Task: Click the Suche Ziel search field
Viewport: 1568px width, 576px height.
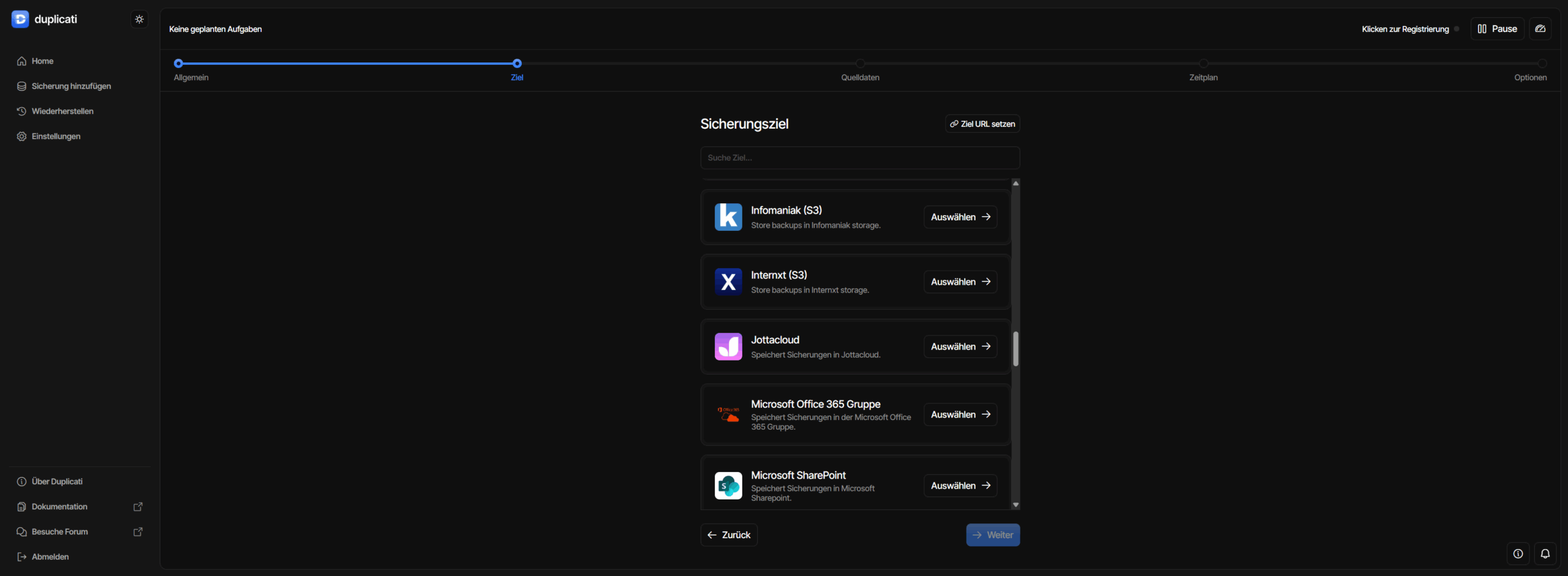Action: click(x=859, y=158)
